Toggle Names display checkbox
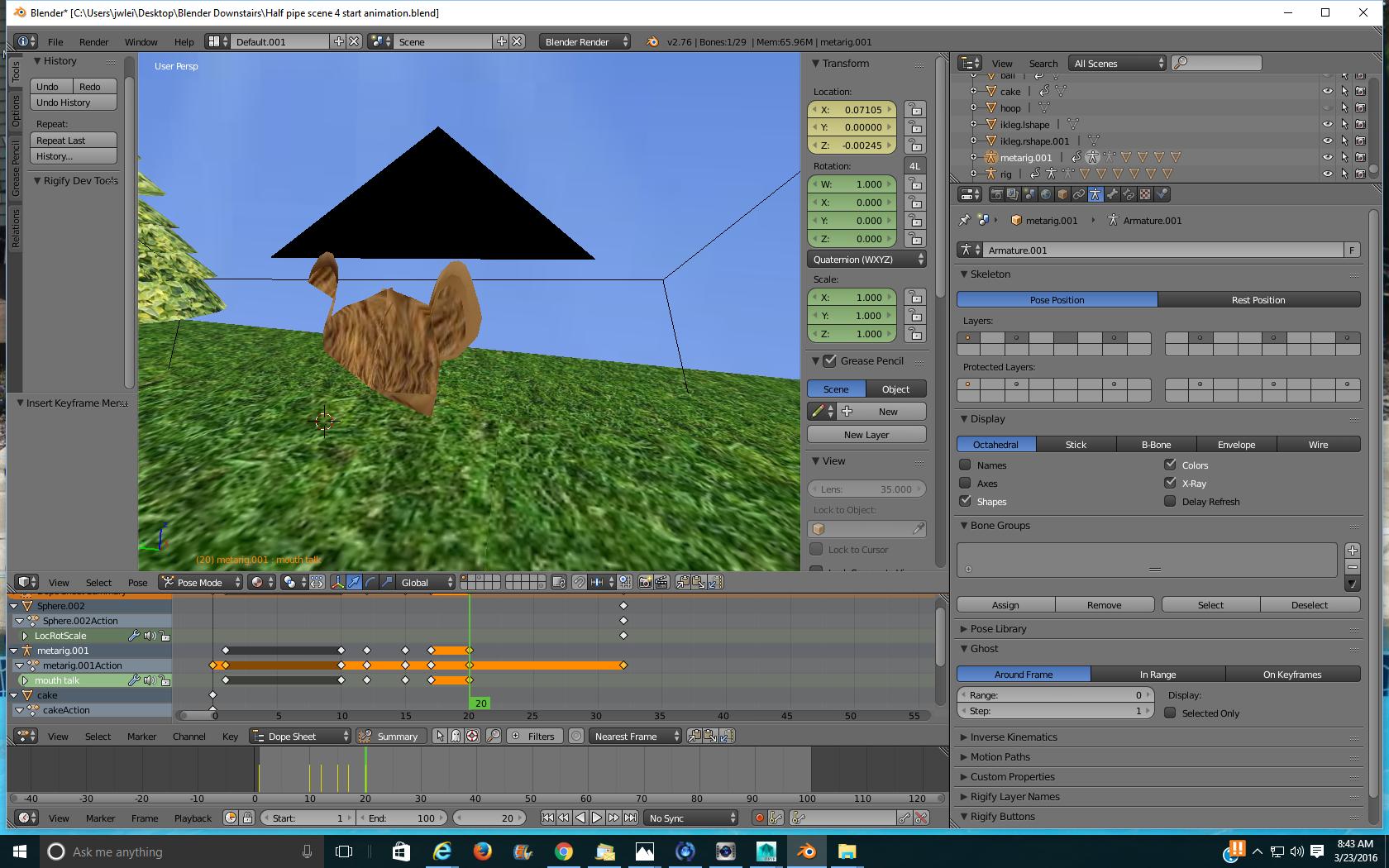Image resolution: width=1389 pixels, height=868 pixels. tap(965, 465)
